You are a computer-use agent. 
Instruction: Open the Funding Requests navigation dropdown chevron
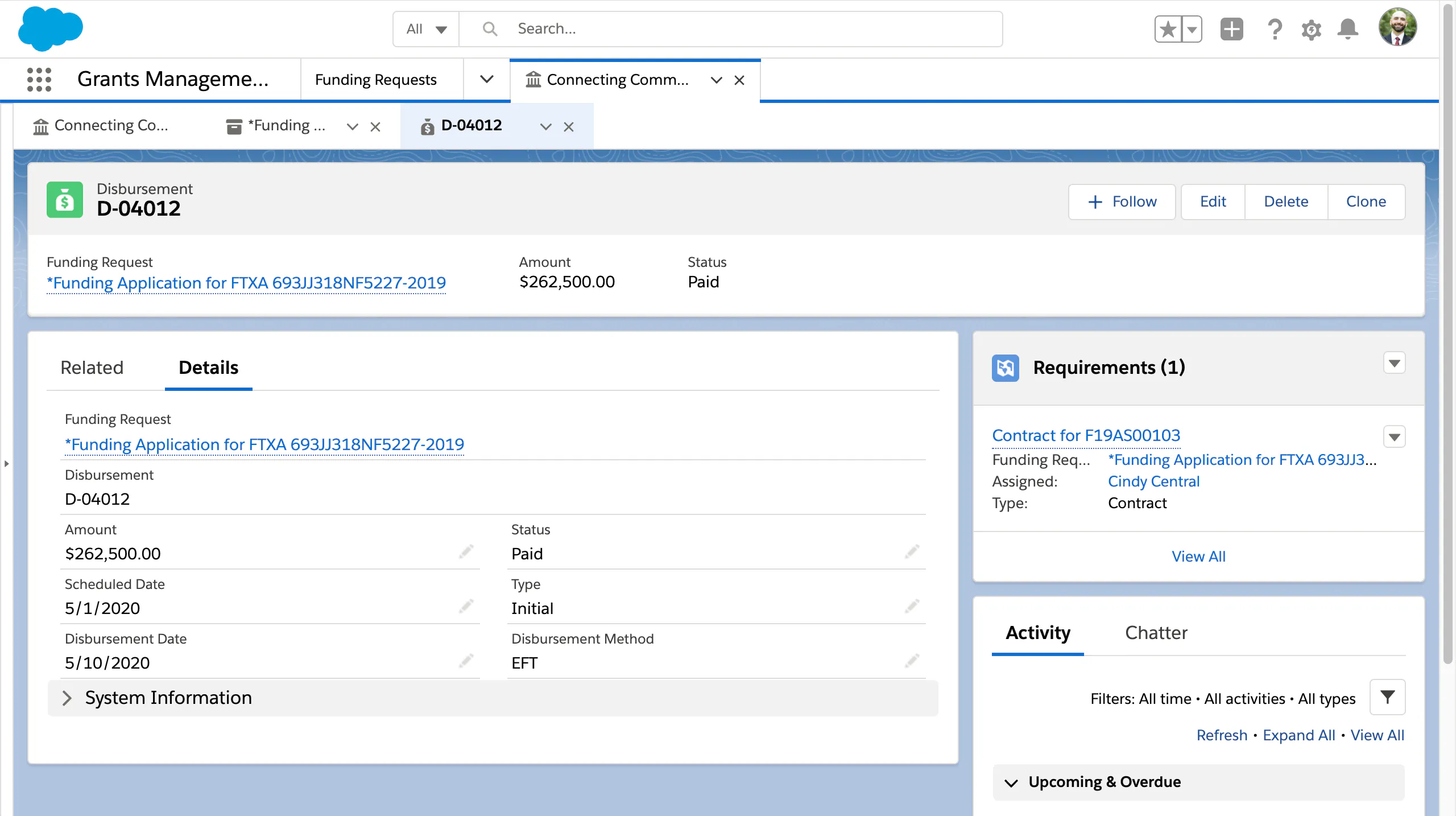[x=486, y=79]
